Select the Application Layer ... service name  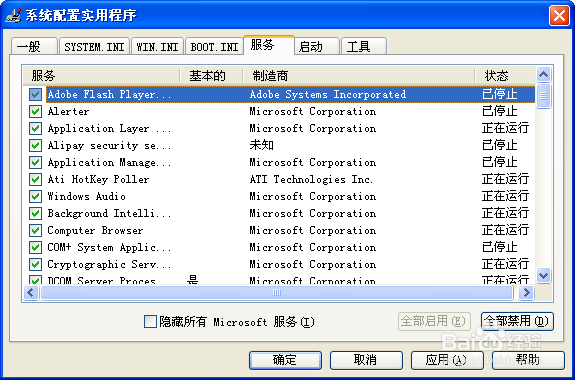[109, 128]
